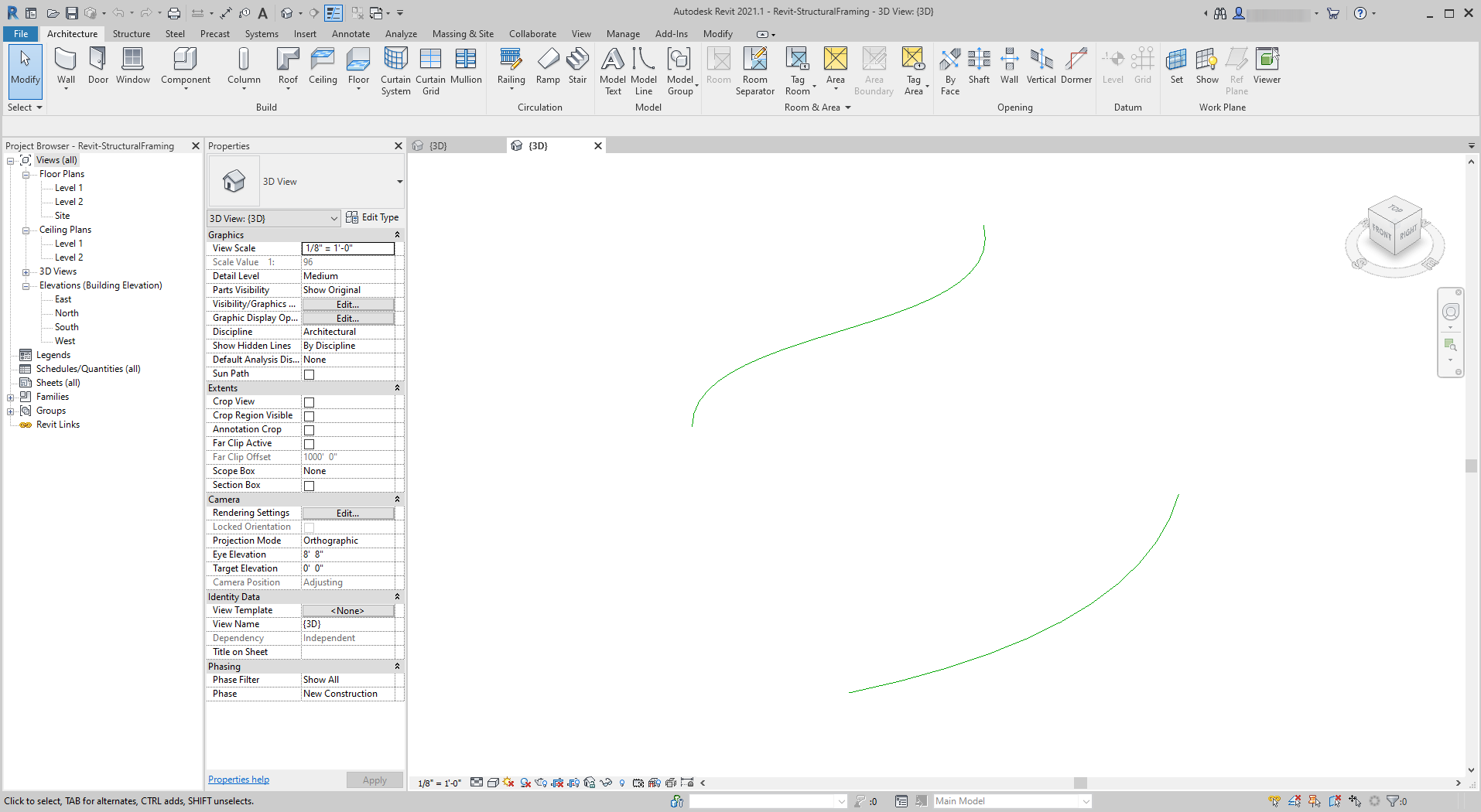Switch to the Structure ribbon tab
Viewport: 1481px width, 812px height.
click(x=131, y=33)
